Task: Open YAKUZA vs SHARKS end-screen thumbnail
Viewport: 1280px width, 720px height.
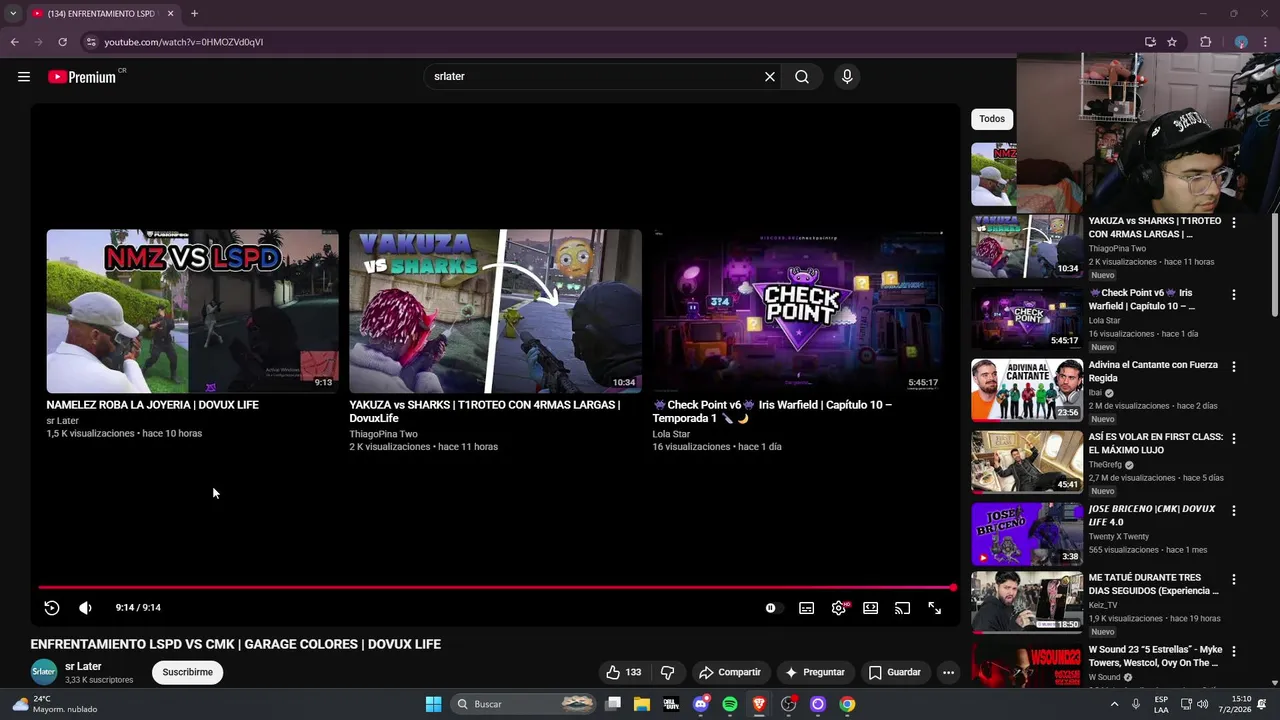Action: click(x=495, y=311)
